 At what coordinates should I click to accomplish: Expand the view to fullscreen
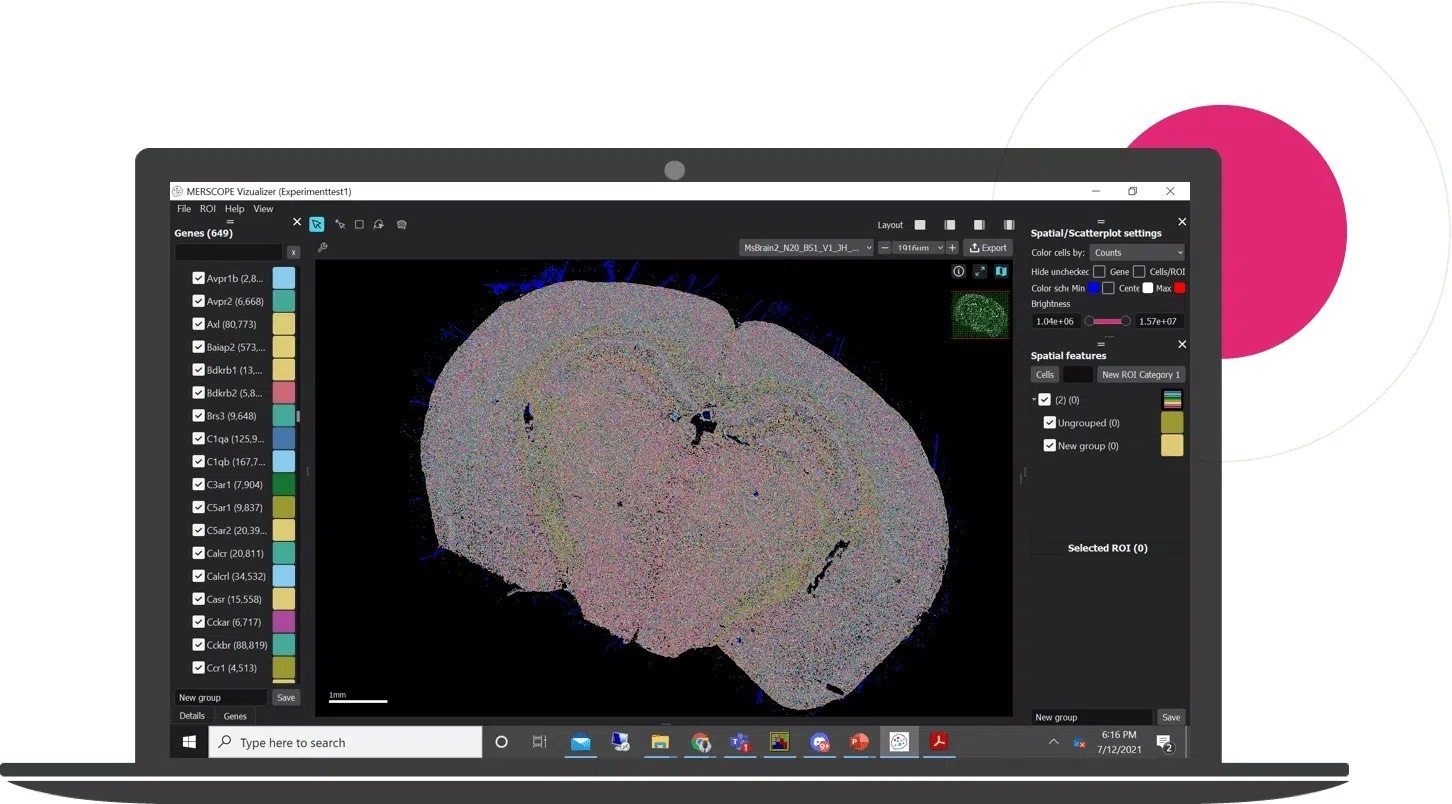[980, 271]
